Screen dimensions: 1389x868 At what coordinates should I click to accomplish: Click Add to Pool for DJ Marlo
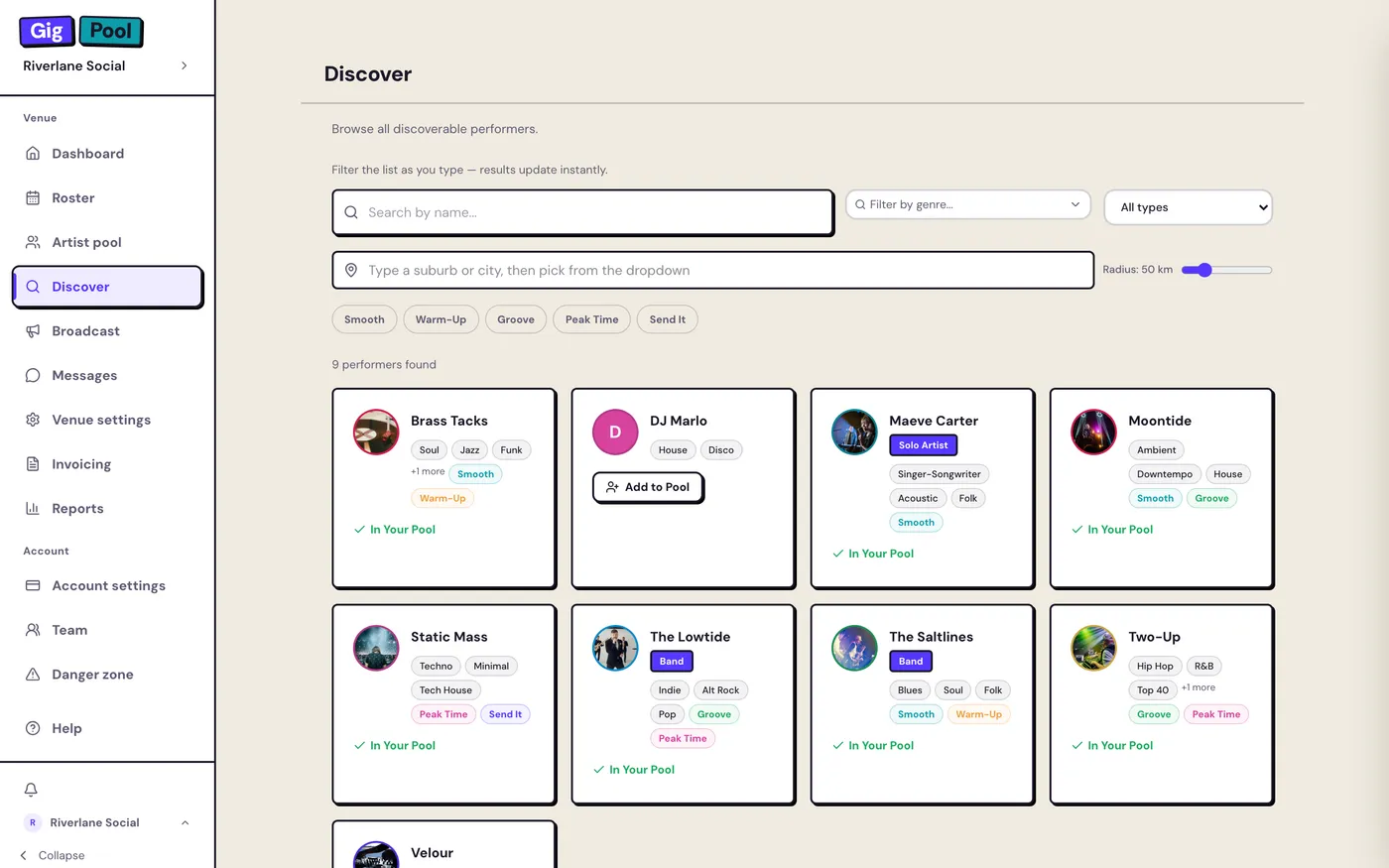pos(648,487)
